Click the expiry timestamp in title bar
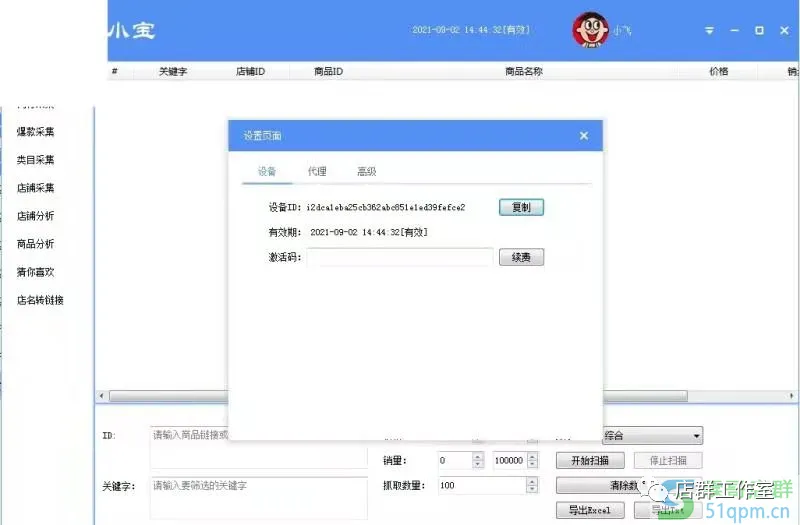Image resolution: width=800 pixels, height=525 pixels. coord(471,30)
